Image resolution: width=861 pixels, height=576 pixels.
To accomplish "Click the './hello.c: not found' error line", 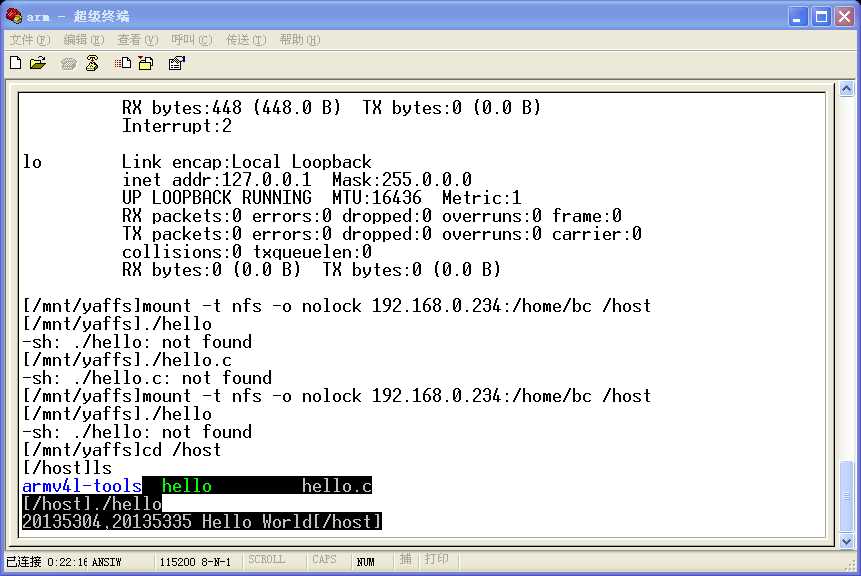I will (x=147, y=378).
